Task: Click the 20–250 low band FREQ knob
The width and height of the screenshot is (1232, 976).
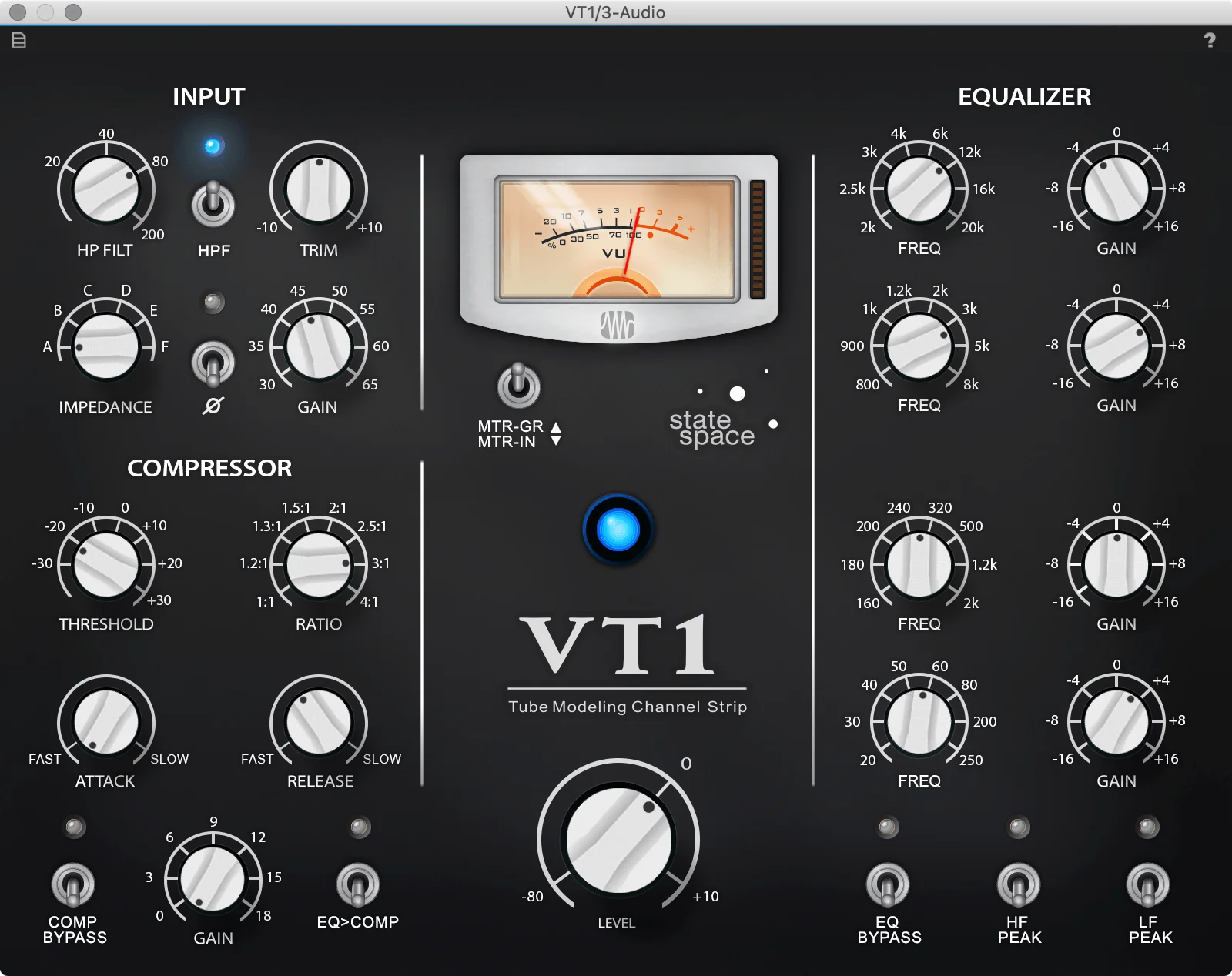Action: click(x=919, y=722)
